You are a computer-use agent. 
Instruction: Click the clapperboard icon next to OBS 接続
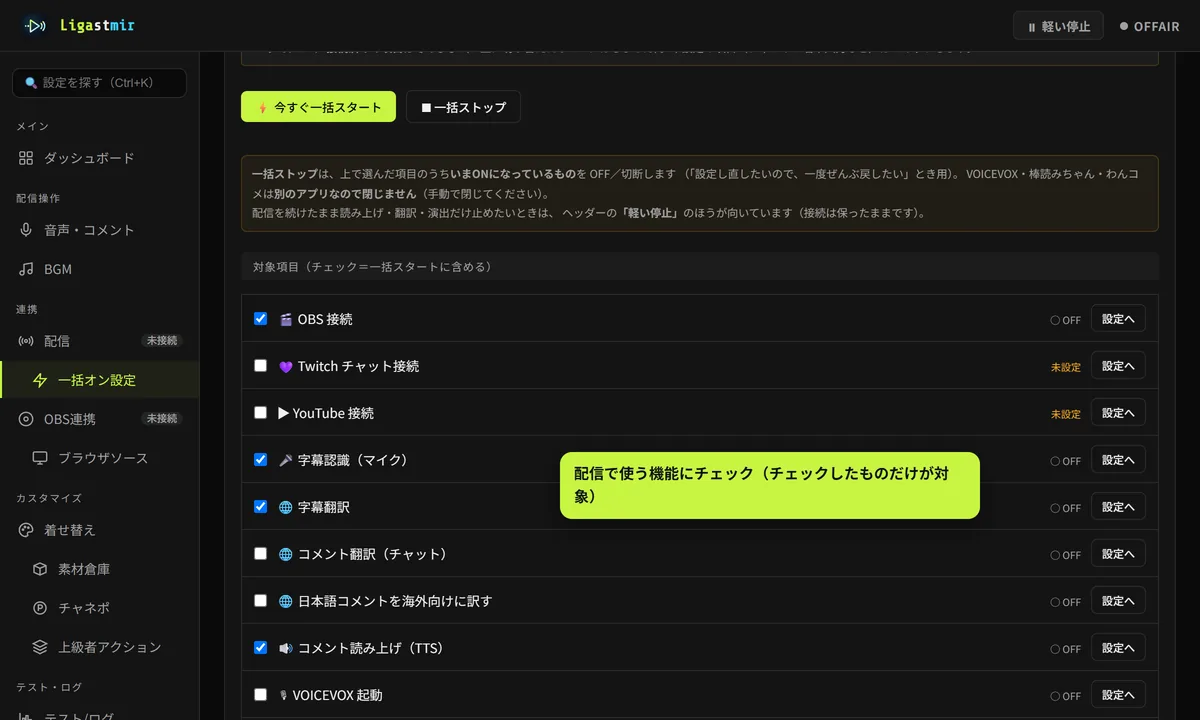[x=286, y=319]
